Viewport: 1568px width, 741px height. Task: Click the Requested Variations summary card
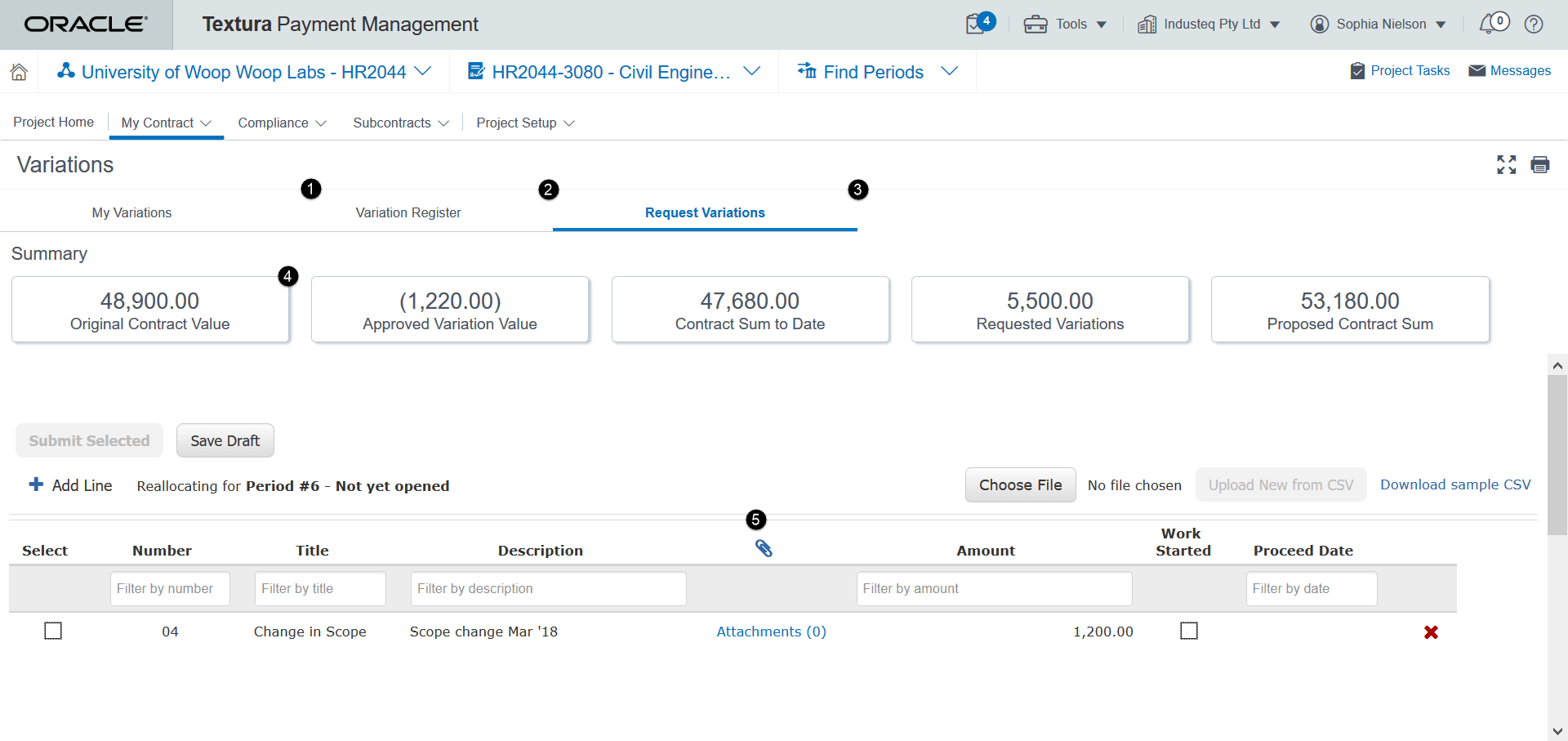(x=1050, y=310)
